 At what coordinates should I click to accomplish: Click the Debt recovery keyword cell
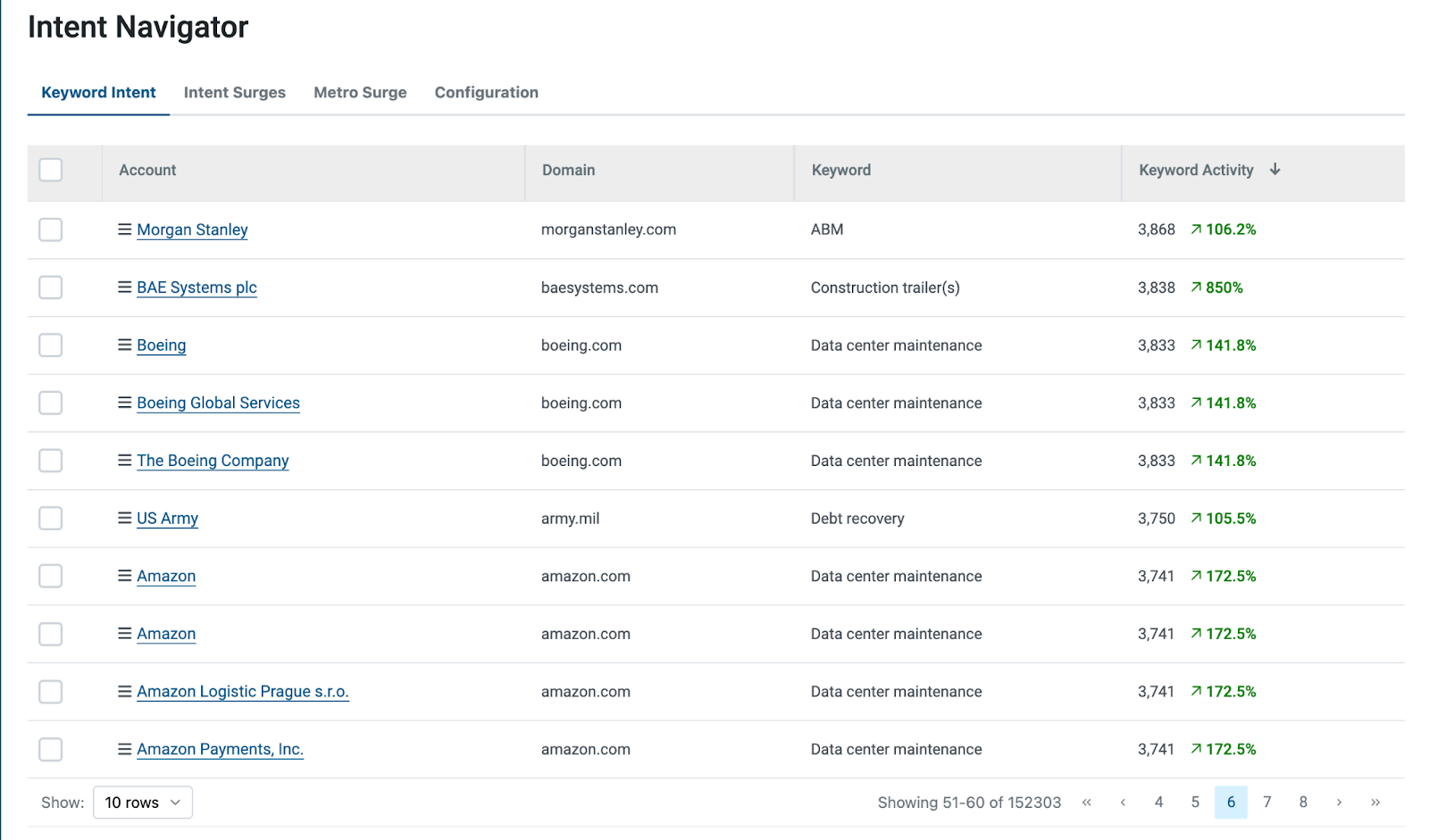(x=857, y=519)
